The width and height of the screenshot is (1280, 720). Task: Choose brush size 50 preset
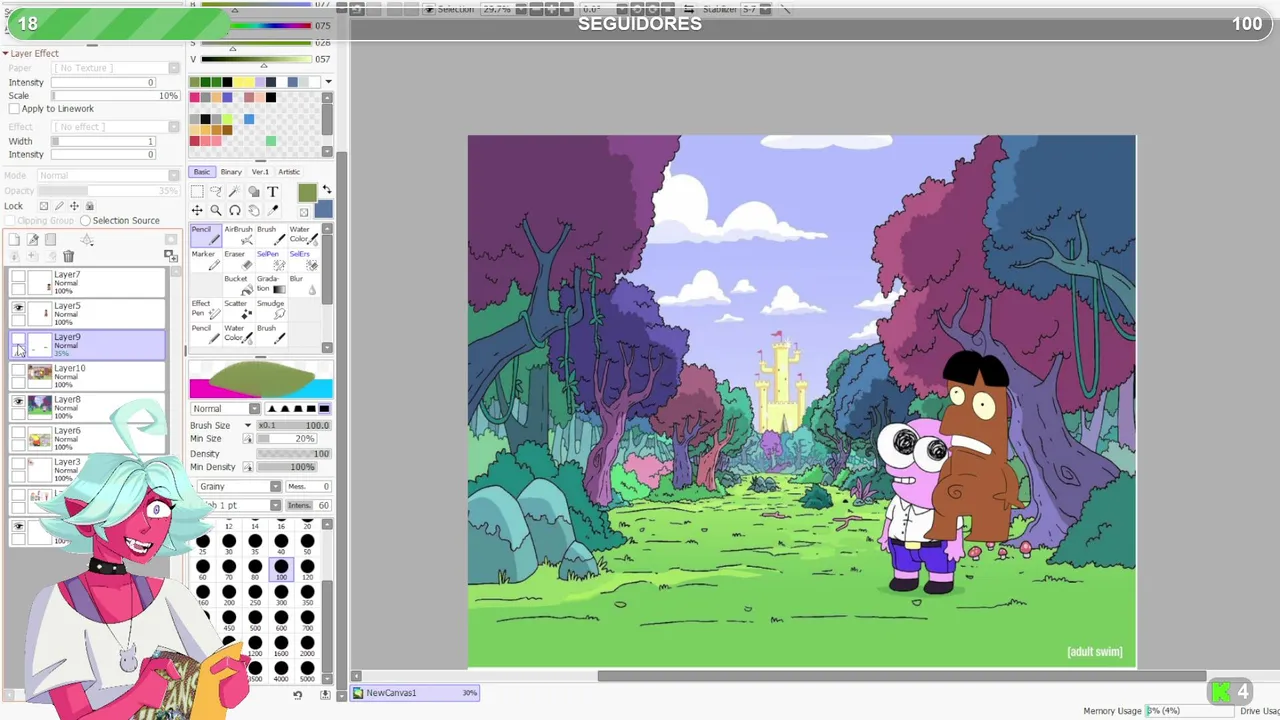[307, 544]
